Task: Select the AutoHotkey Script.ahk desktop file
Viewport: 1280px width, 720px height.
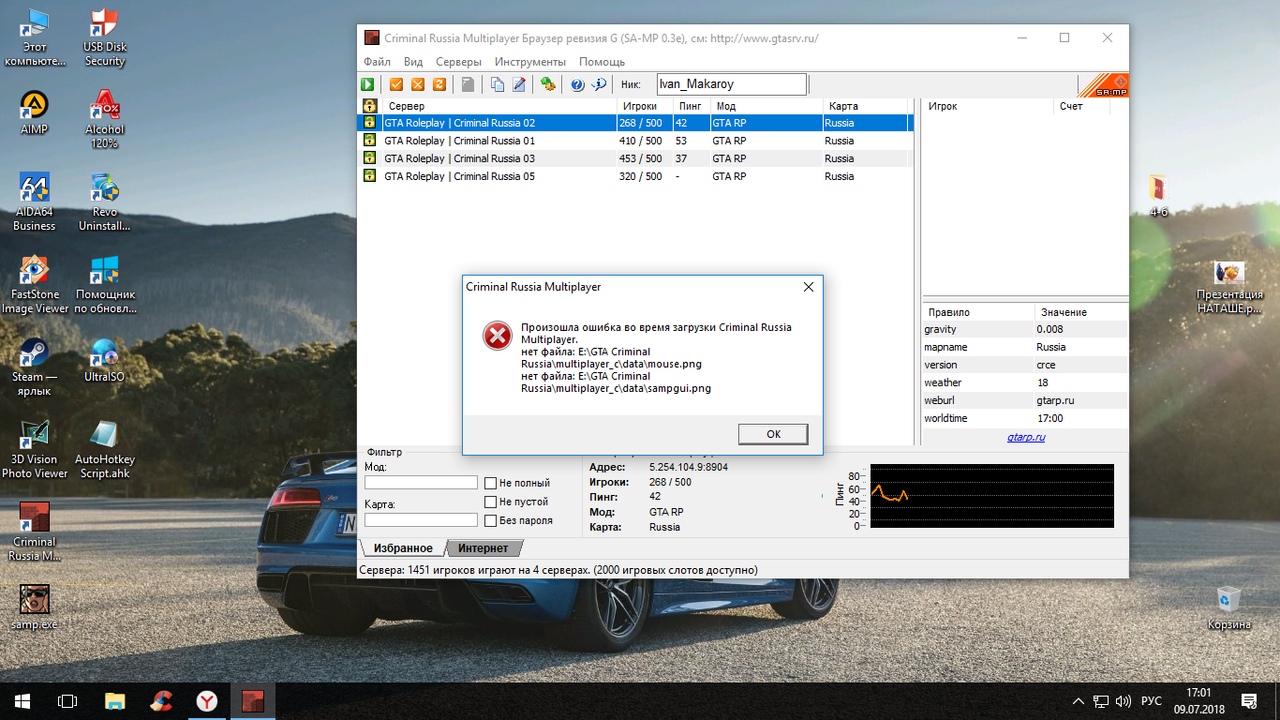Action: pos(104,449)
